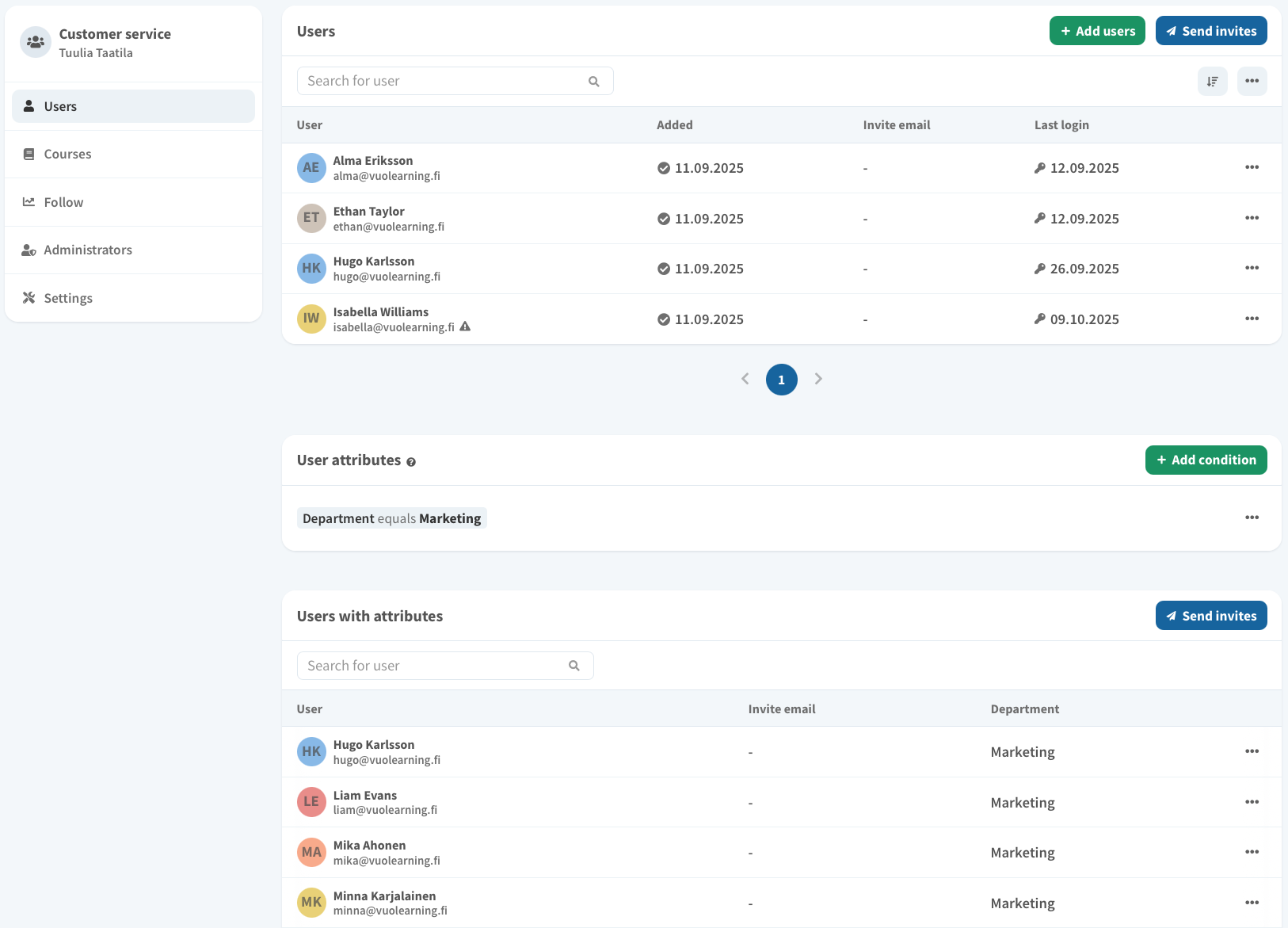Click the HK avatar in the top Users table
1288x928 pixels.
coord(311,269)
